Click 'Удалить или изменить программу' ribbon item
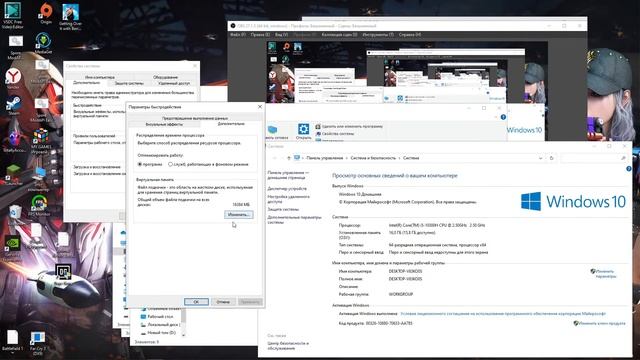 349,127
